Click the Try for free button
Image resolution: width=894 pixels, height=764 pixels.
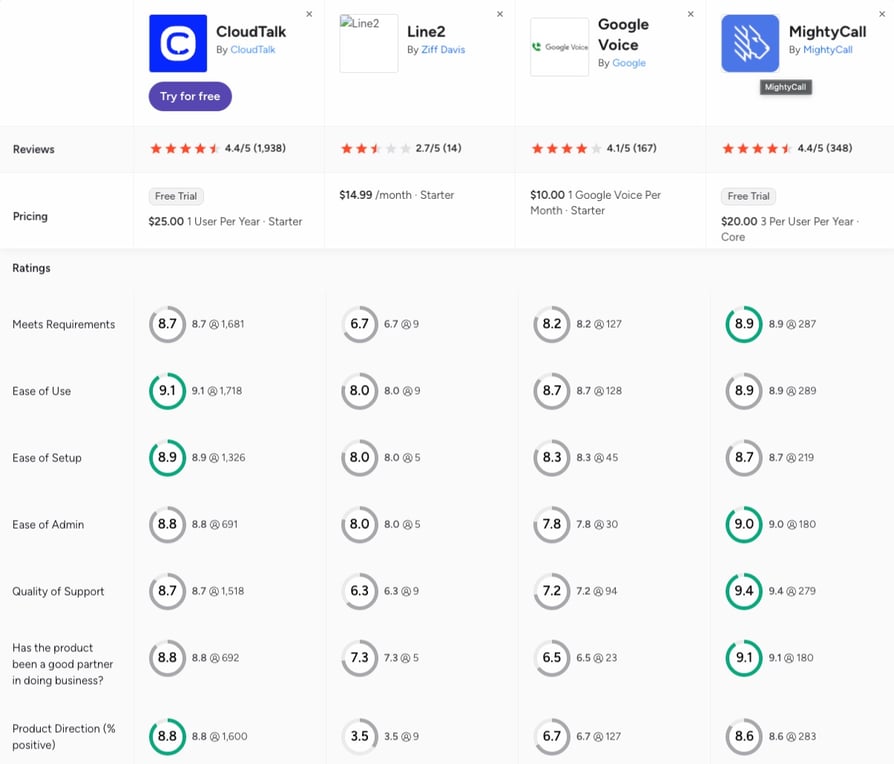190,96
